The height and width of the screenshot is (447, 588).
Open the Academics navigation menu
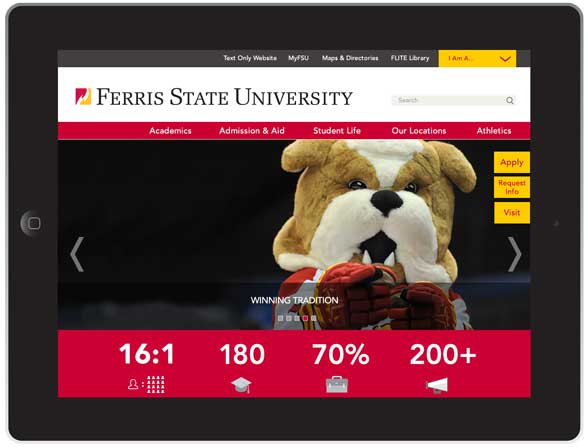tap(170, 131)
